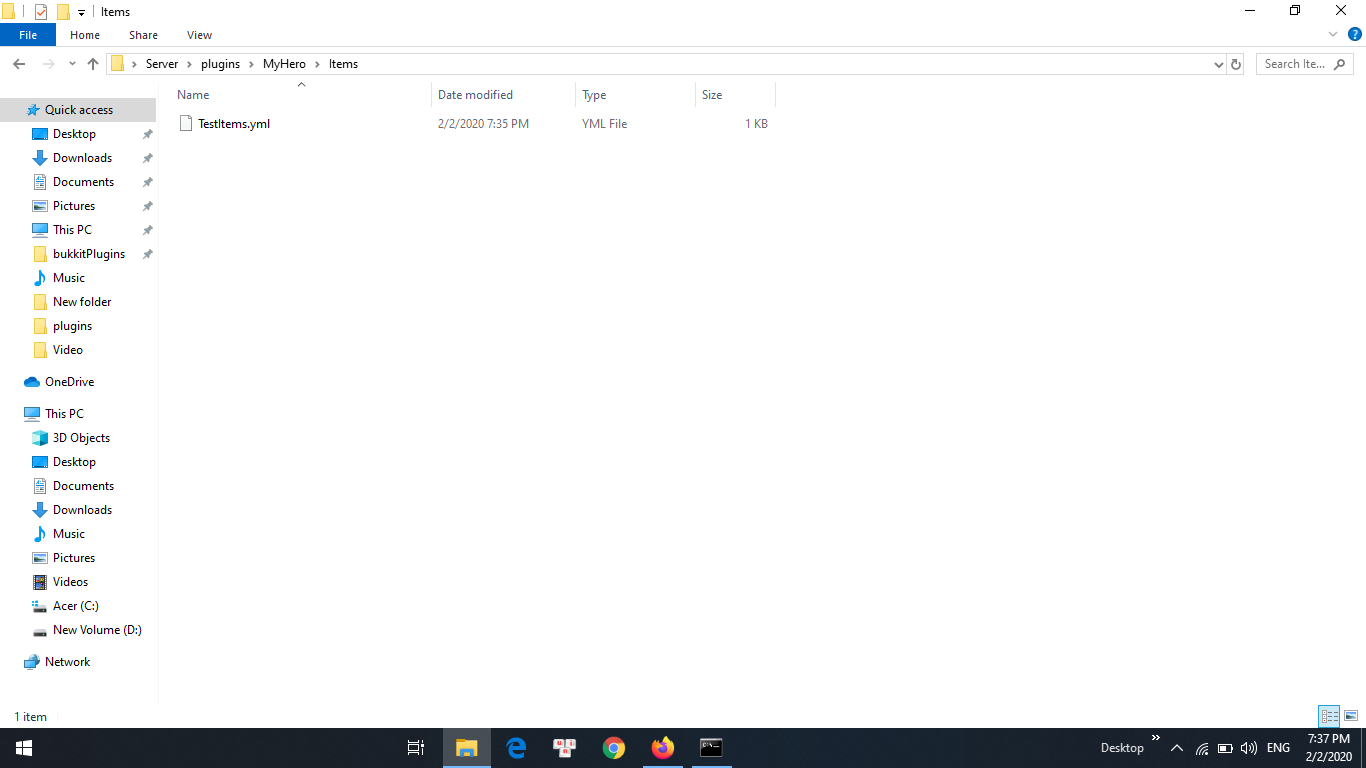Screen dimensions: 1366x768
Task: Open the Video folder in Quick access
Action: (x=68, y=350)
